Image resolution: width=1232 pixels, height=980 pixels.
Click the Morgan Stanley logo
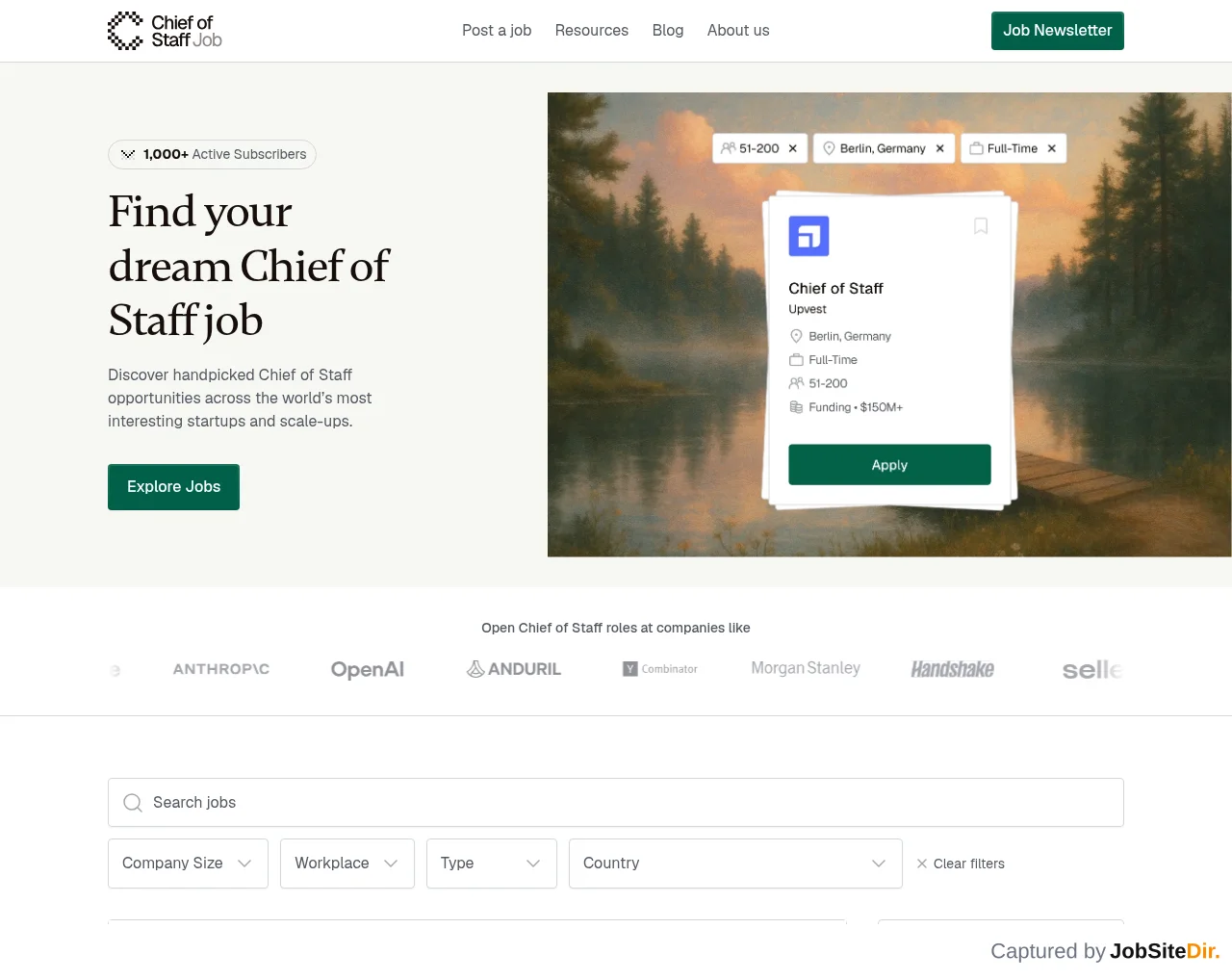(x=806, y=668)
